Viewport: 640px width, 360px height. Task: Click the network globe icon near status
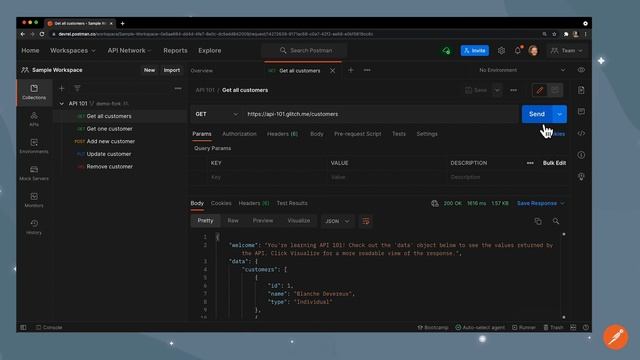click(x=435, y=203)
